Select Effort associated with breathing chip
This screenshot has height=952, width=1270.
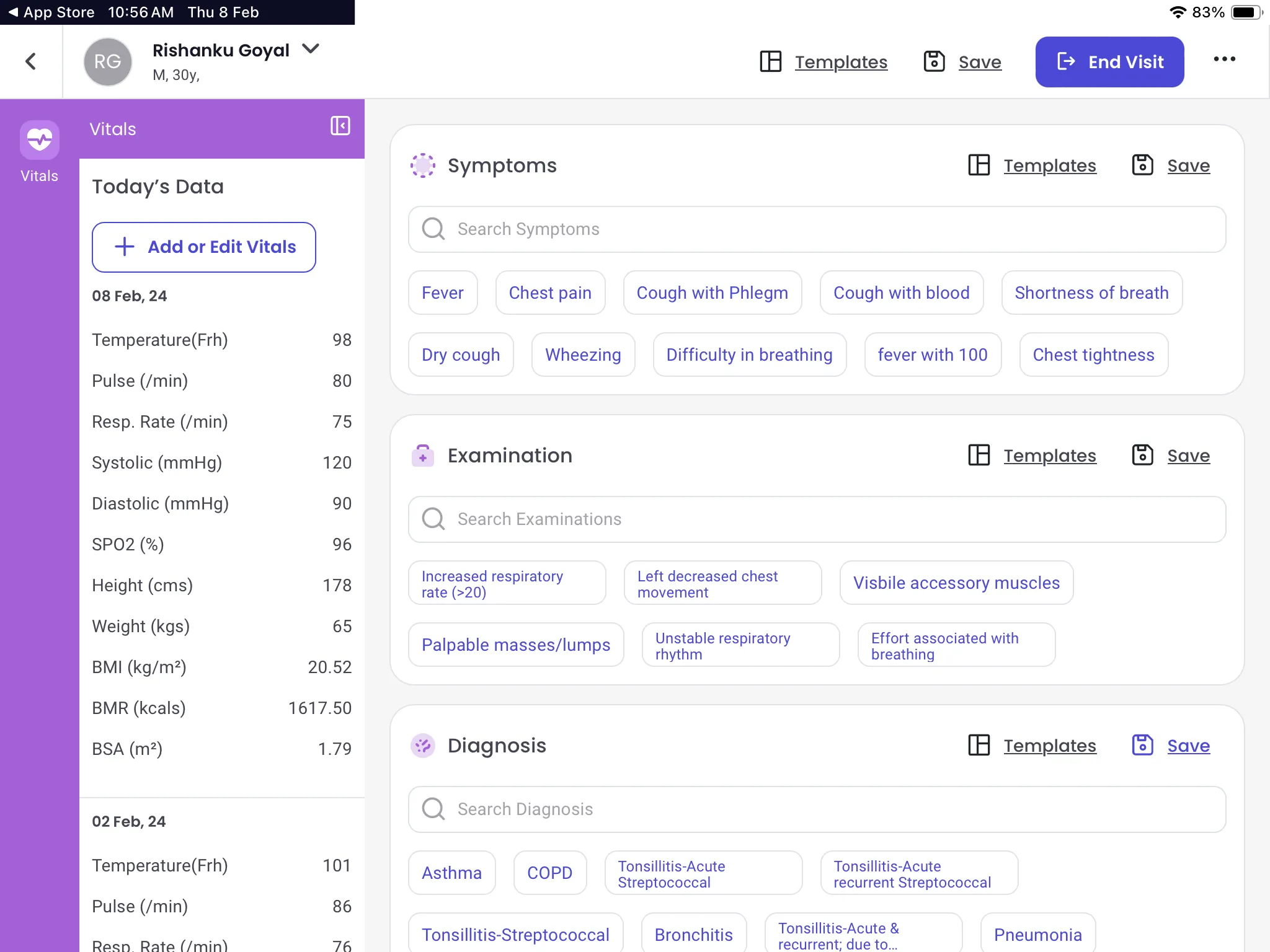click(956, 645)
